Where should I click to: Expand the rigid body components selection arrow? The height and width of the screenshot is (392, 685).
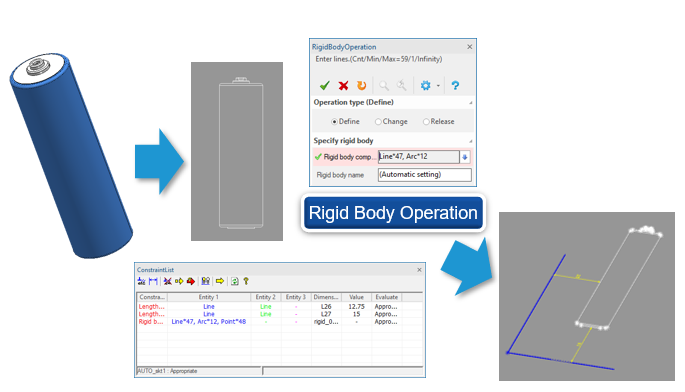pyautogui.click(x=465, y=157)
